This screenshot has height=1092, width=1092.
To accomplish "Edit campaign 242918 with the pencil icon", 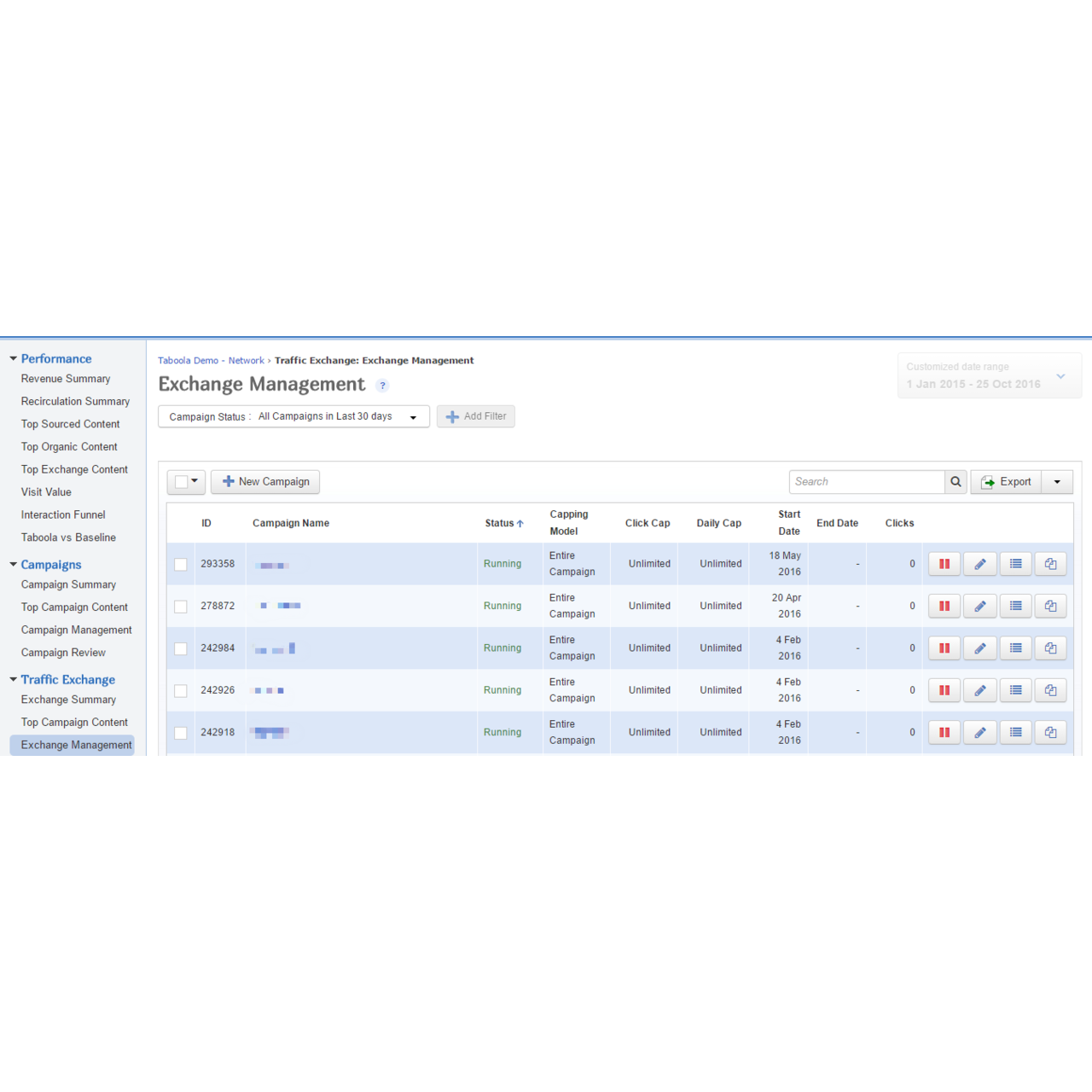I will tap(979, 732).
